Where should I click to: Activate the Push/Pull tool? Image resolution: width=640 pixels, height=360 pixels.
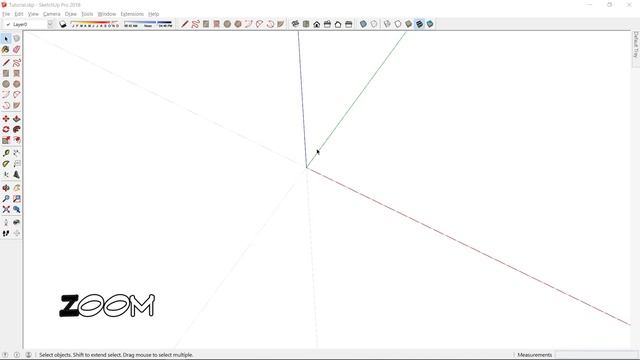(16, 119)
